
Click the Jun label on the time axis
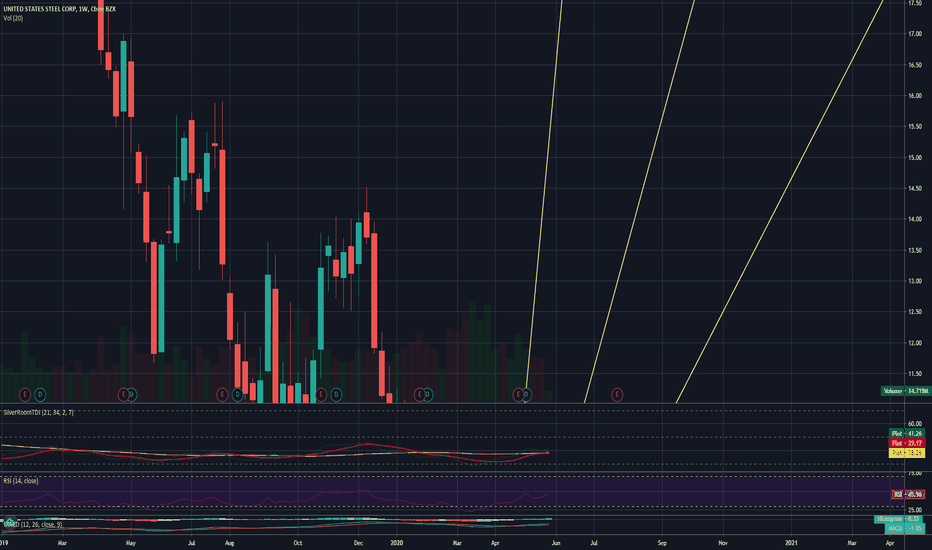[x=556, y=543]
